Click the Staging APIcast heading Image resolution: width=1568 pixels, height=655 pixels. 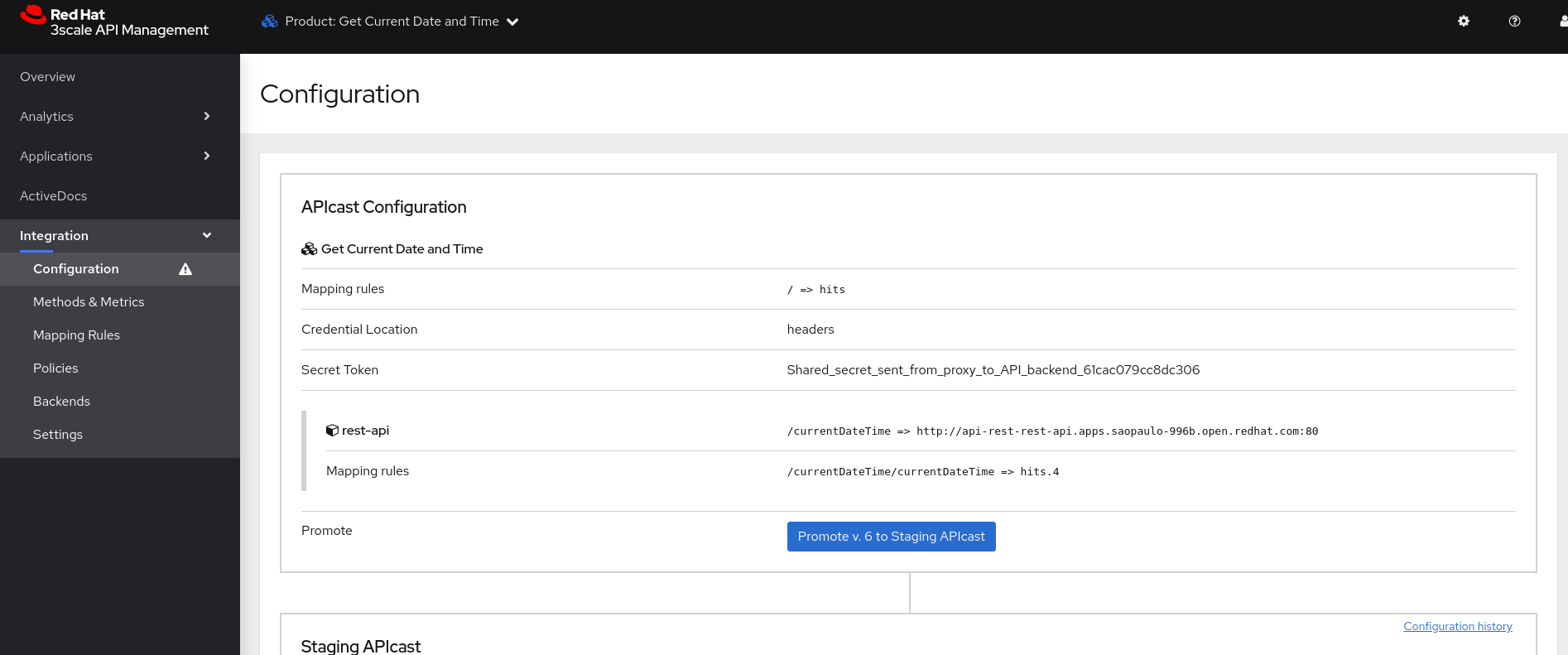(x=361, y=646)
